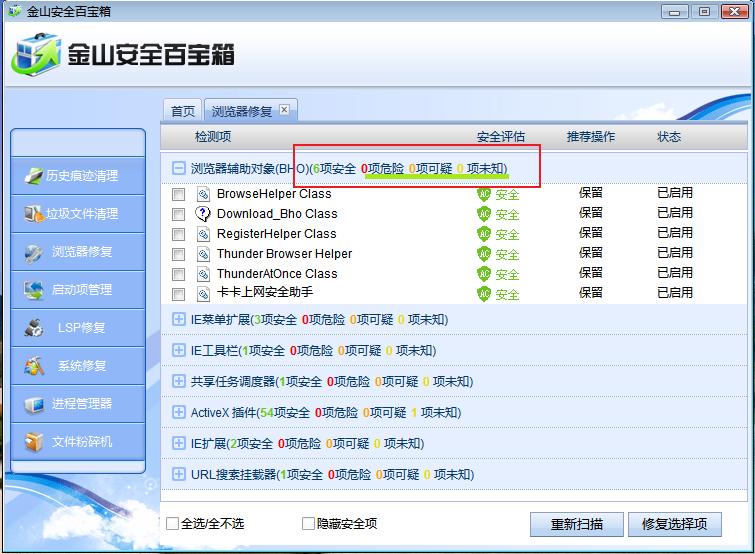This screenshot has height=554, width=755.
Task: Close the 浏览器修复 tab
Action: 285,110
